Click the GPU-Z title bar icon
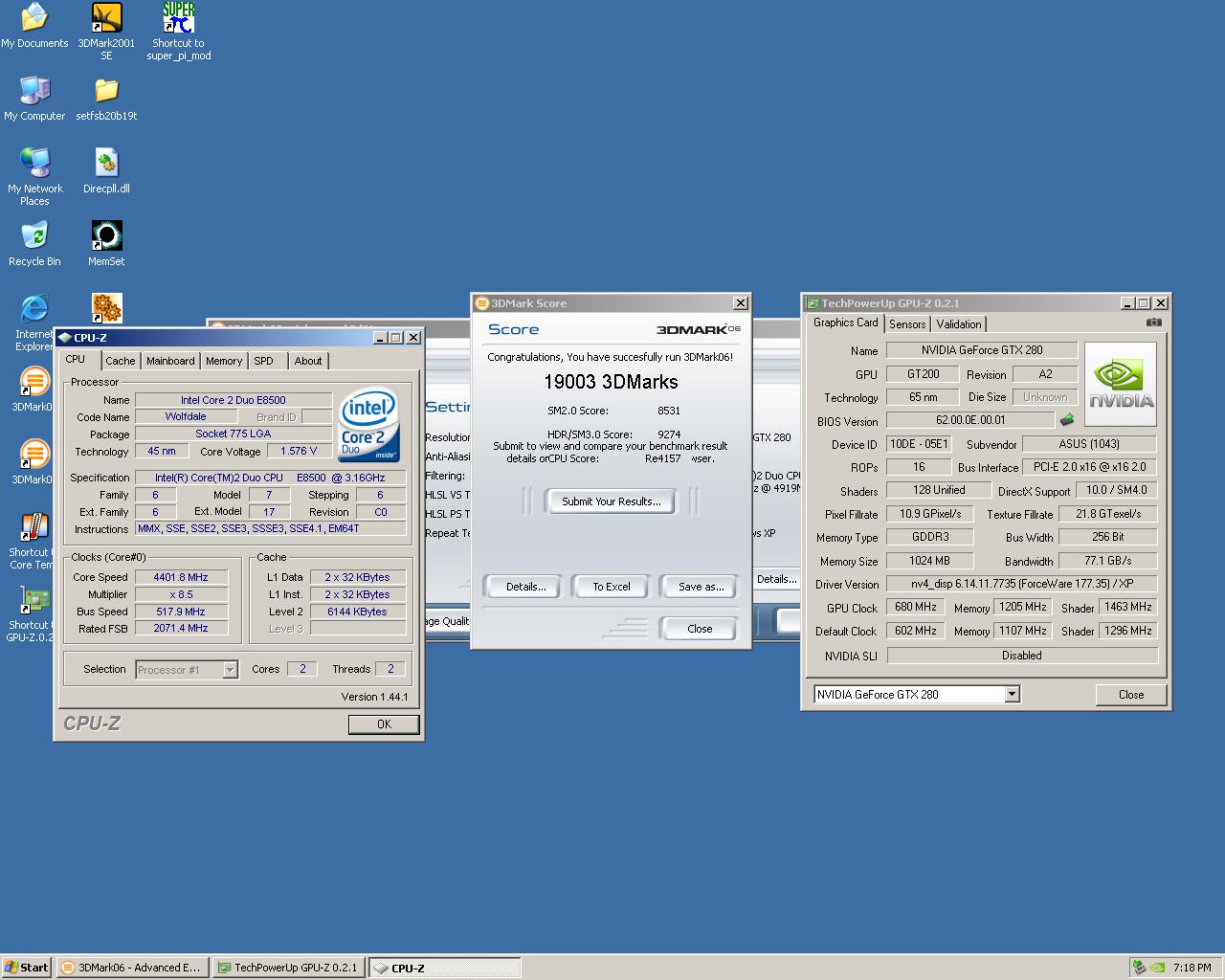Image resolution: width=1225 pixels, height=980 pixels. click(x=813, y=303)
